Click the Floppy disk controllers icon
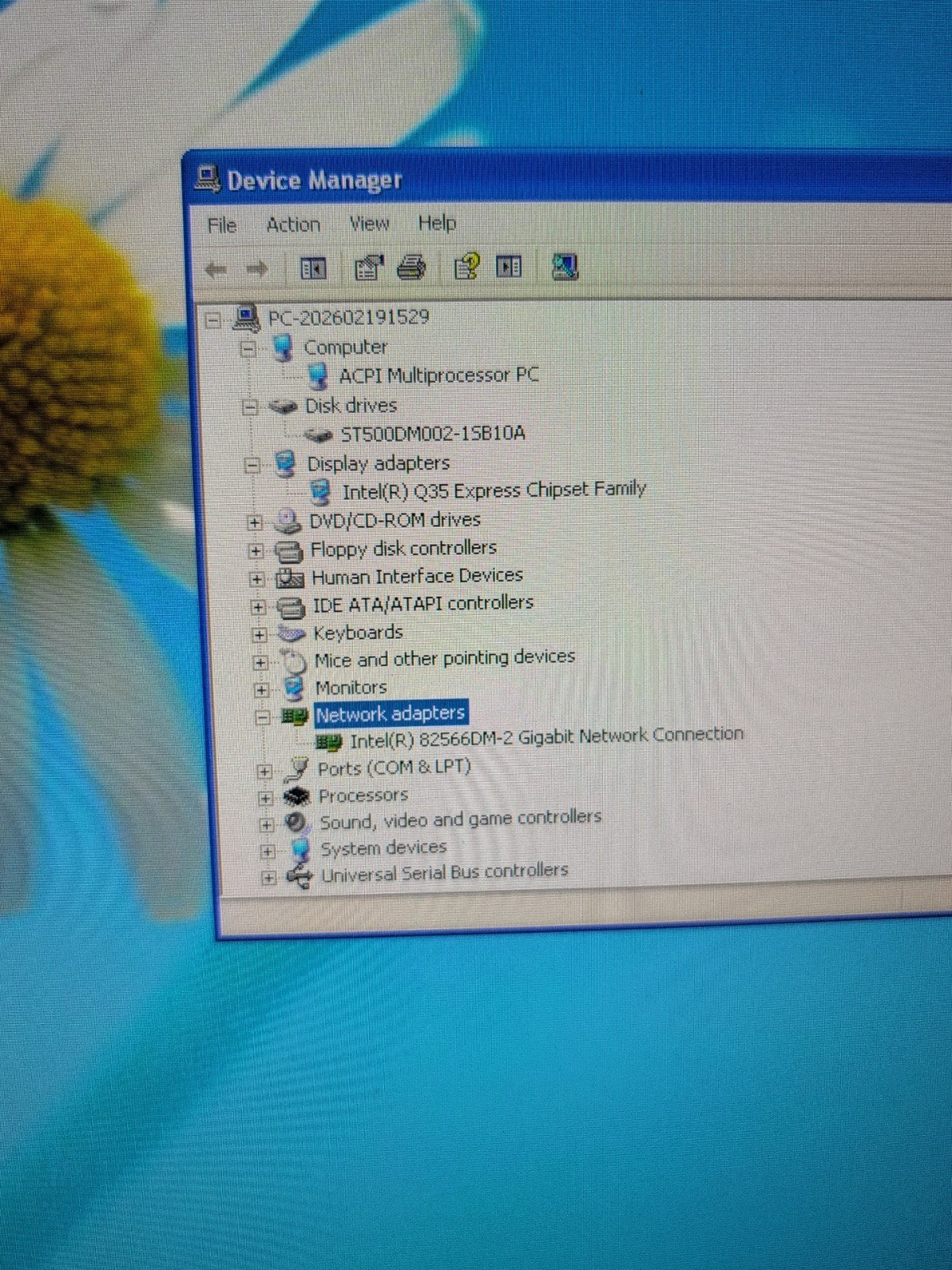This screenshot has width=952, height=1270. 289,550
